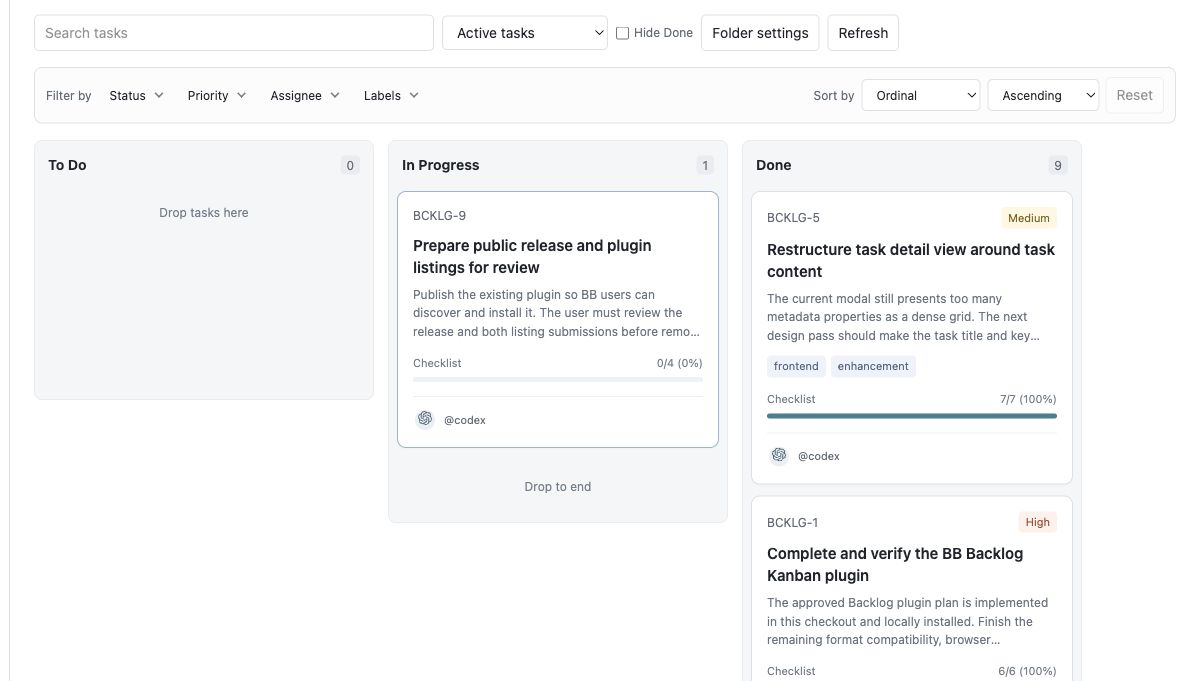This screenshot has width=1200, height=681.
Task: Expand the Labels filter dropdown
Action: tap(391, 95)
